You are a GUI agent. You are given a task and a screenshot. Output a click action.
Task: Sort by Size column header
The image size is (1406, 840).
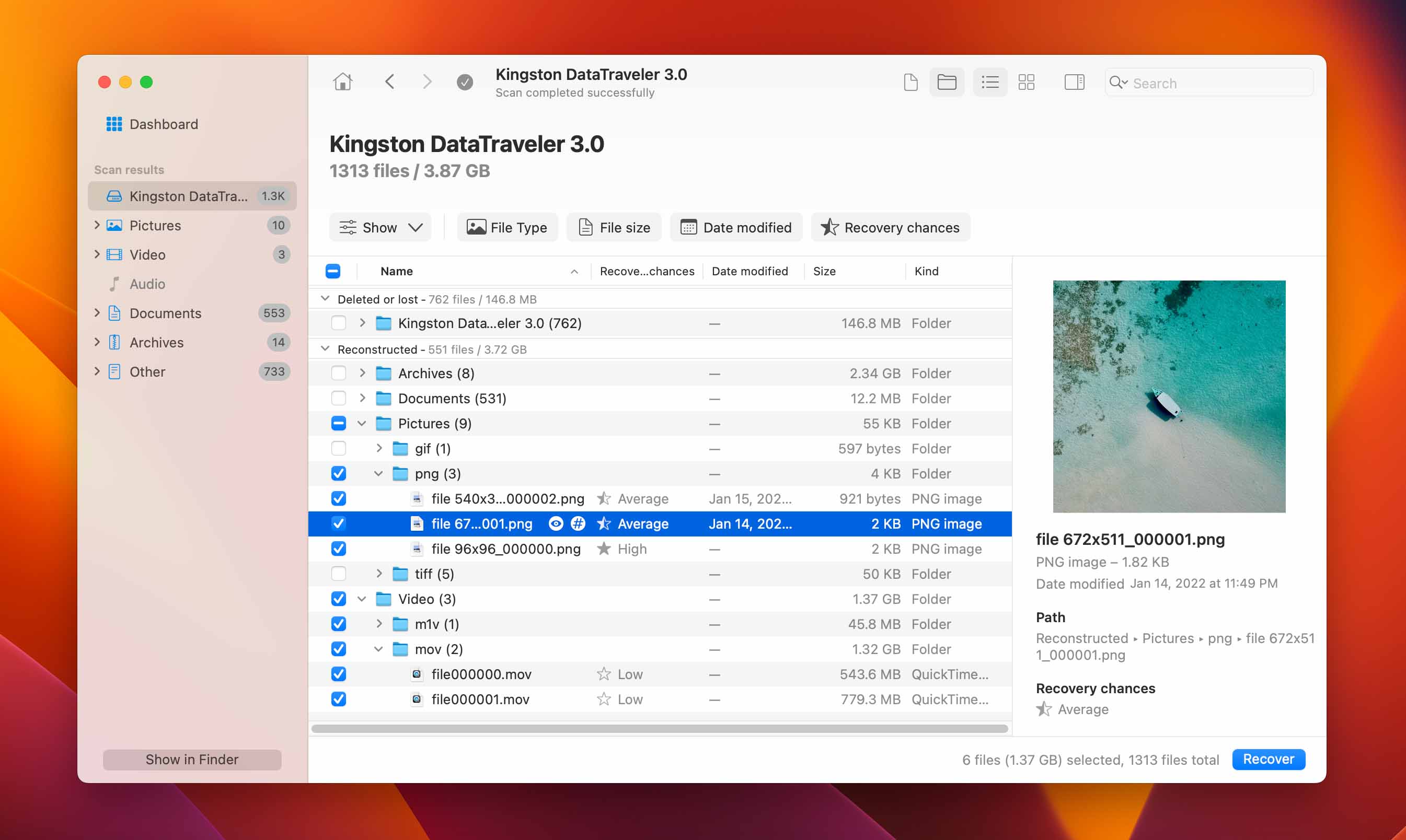[x=855, y=271]
